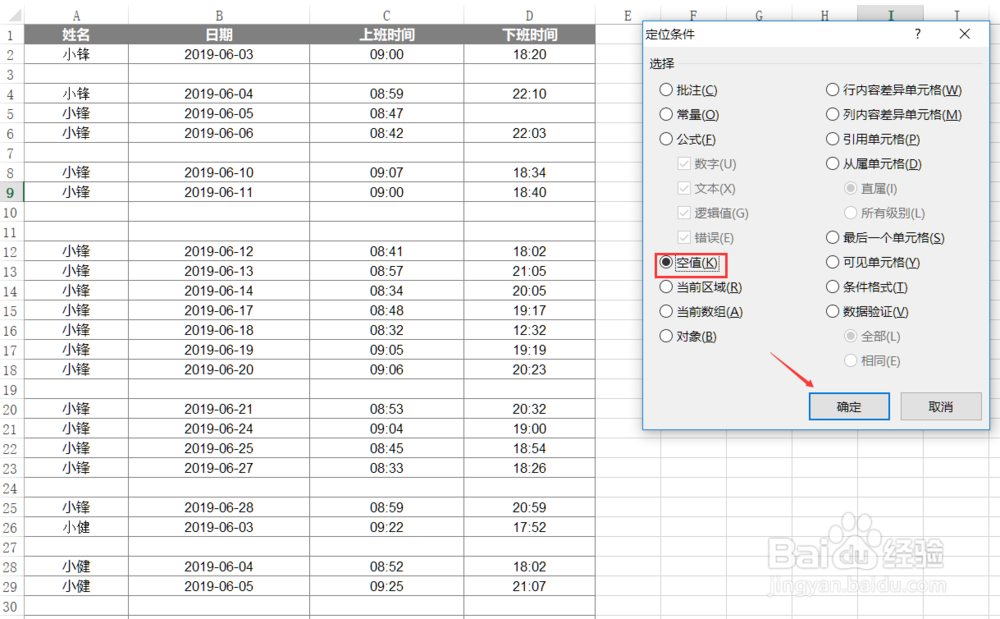The width and height of the screenshot is (1000, 619).
Task: Click date cell 2019-06-17
Action: click(219, 310)
